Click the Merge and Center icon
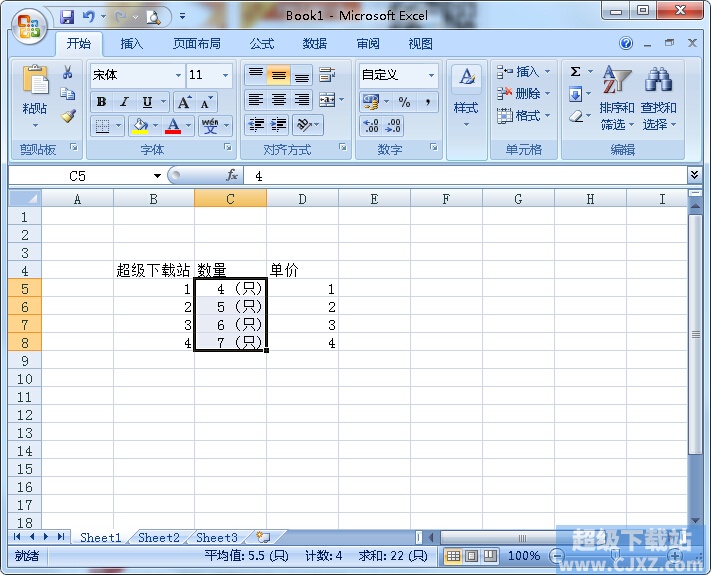This screenshot has width=711, height=575. tap(326, 100)
